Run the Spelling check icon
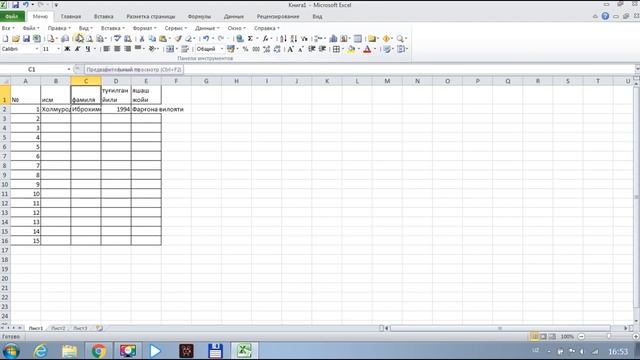Screen dimensions: 640x360 [x=117, y=39]
